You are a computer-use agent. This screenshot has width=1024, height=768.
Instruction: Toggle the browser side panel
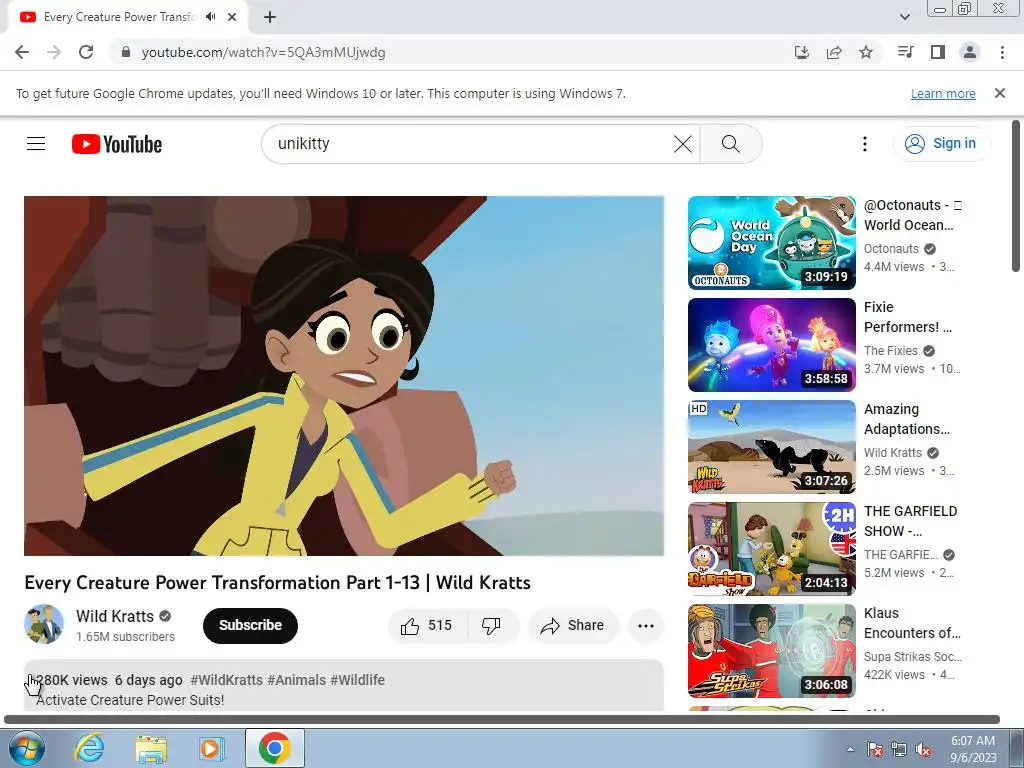[938, 52]
